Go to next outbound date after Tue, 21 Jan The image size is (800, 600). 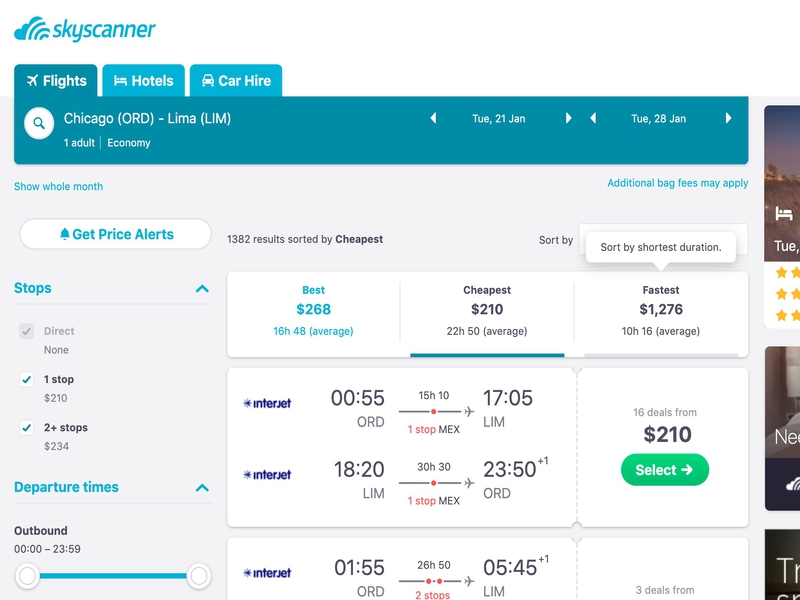click(x=568, y=118)
